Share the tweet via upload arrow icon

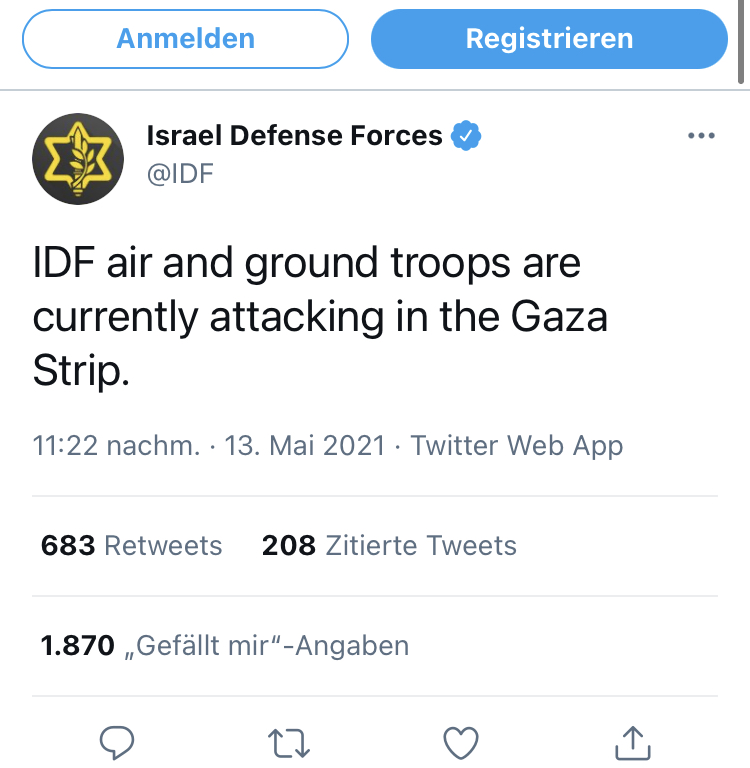click(x=633, y=742)
